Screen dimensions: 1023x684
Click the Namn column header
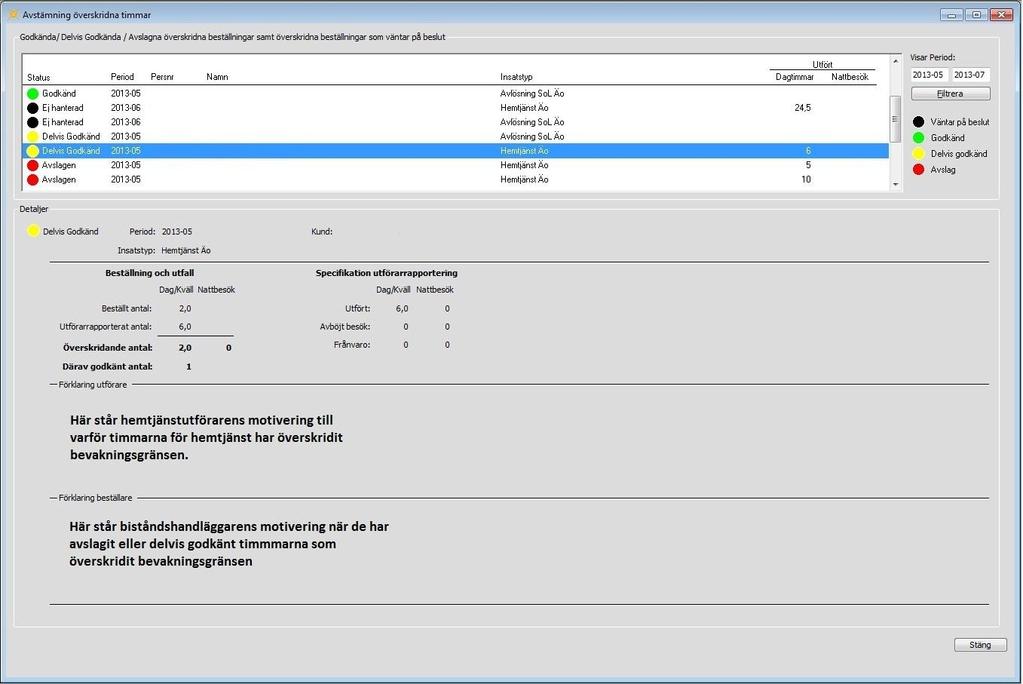[x=217, y=77]
